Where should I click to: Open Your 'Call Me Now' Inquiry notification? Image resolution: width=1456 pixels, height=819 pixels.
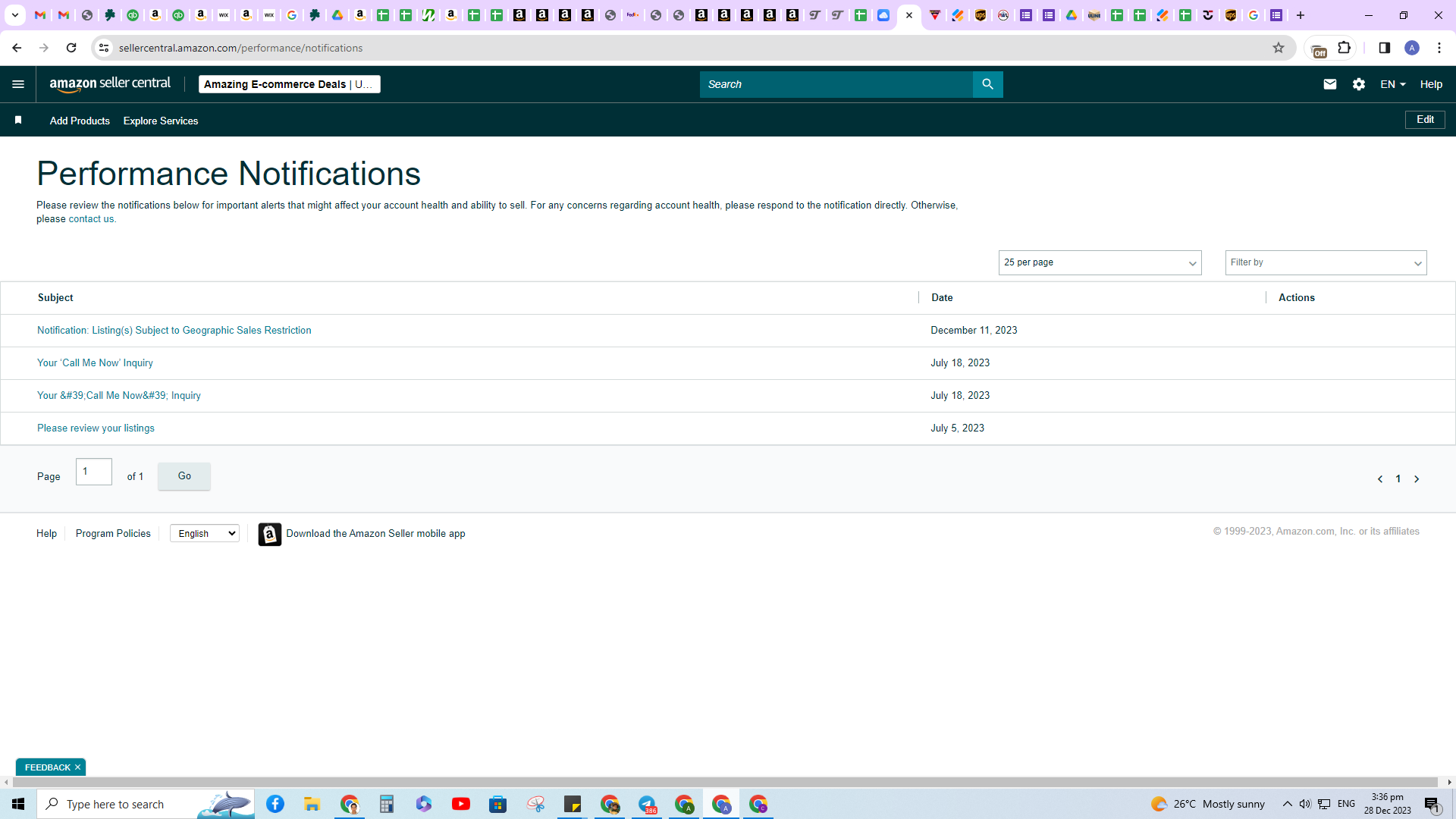point(95,363)
